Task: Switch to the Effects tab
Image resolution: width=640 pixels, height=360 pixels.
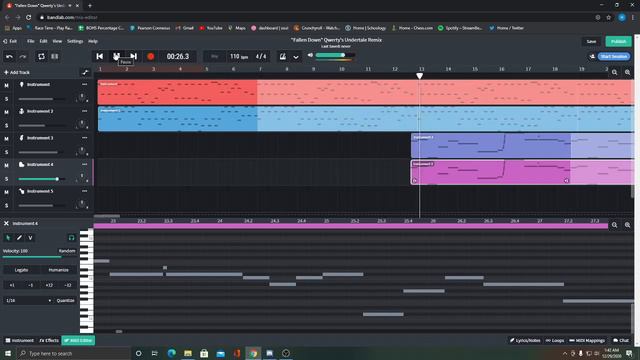Action: click(49, 340)
